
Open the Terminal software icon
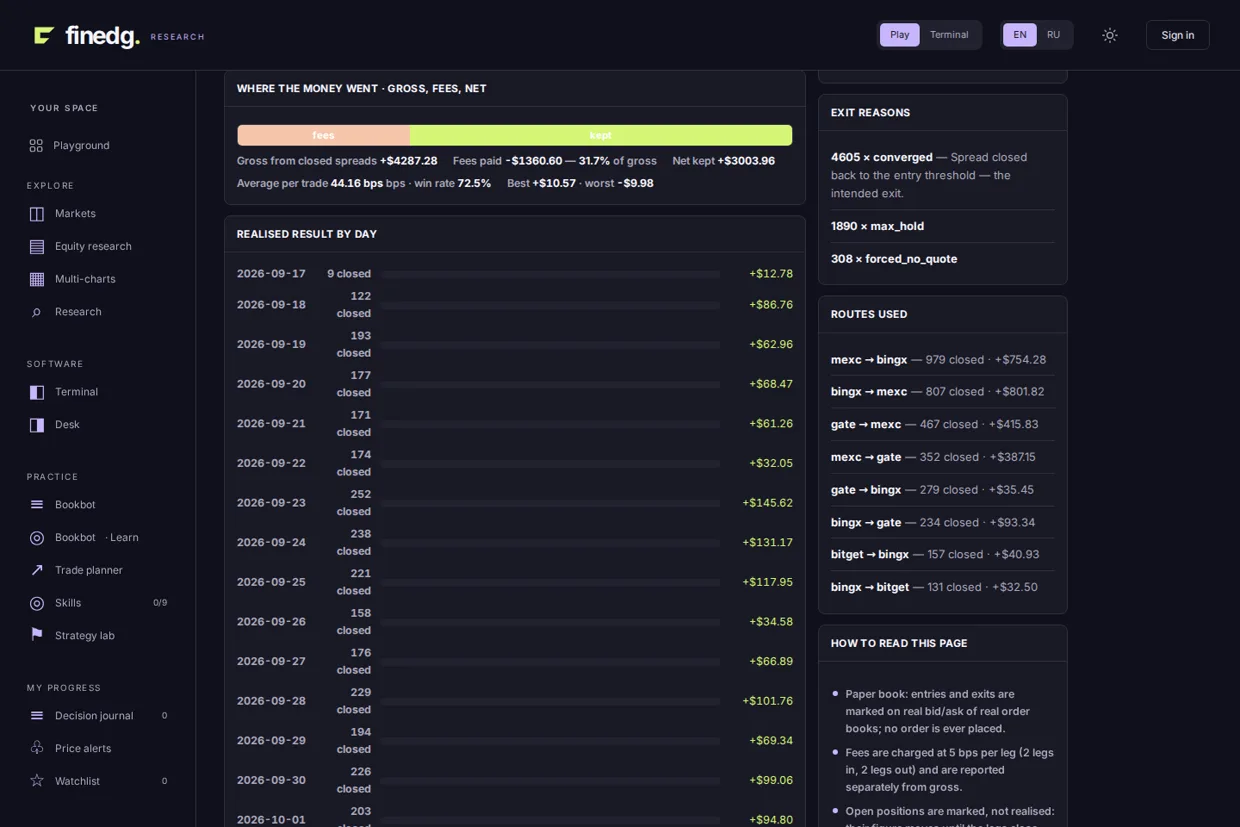[37, 392]
